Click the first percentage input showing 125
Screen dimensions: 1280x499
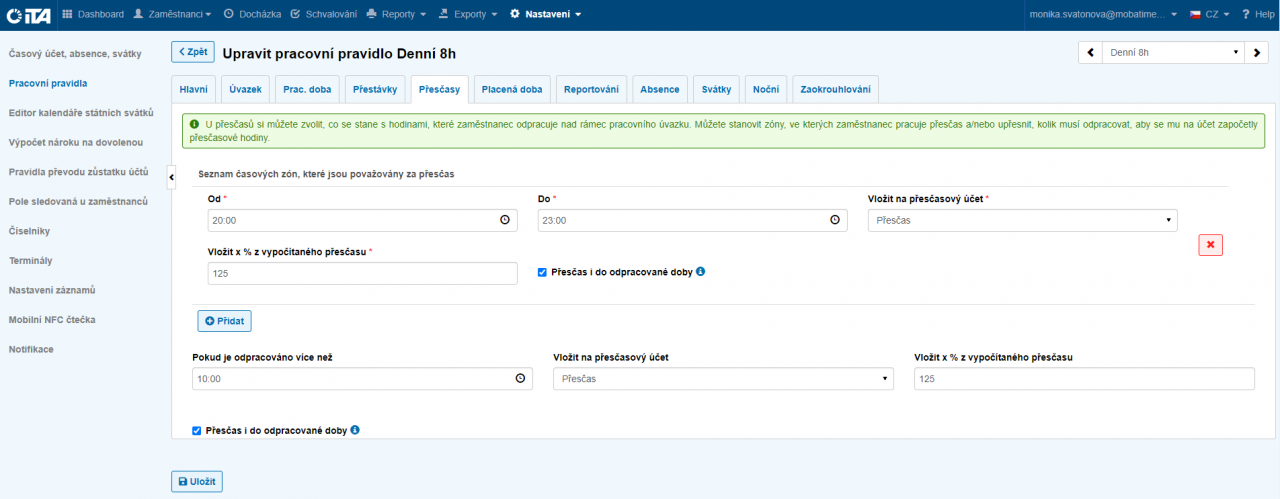[x=362, y=273]
